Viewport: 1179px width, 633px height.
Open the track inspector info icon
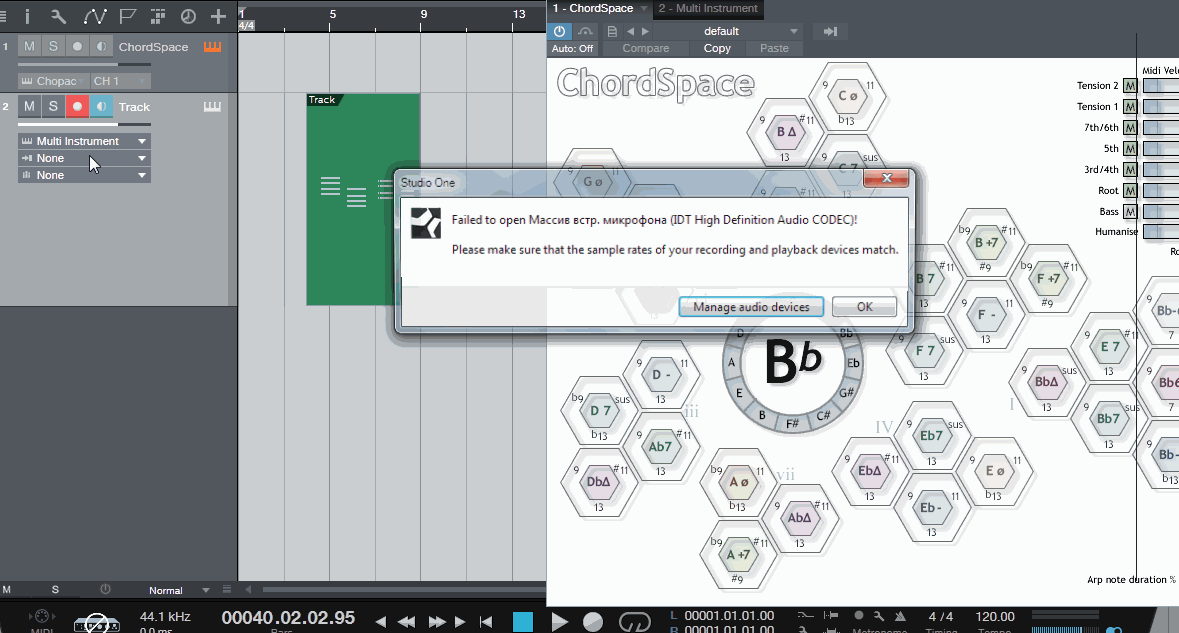[x=27, y=16]
